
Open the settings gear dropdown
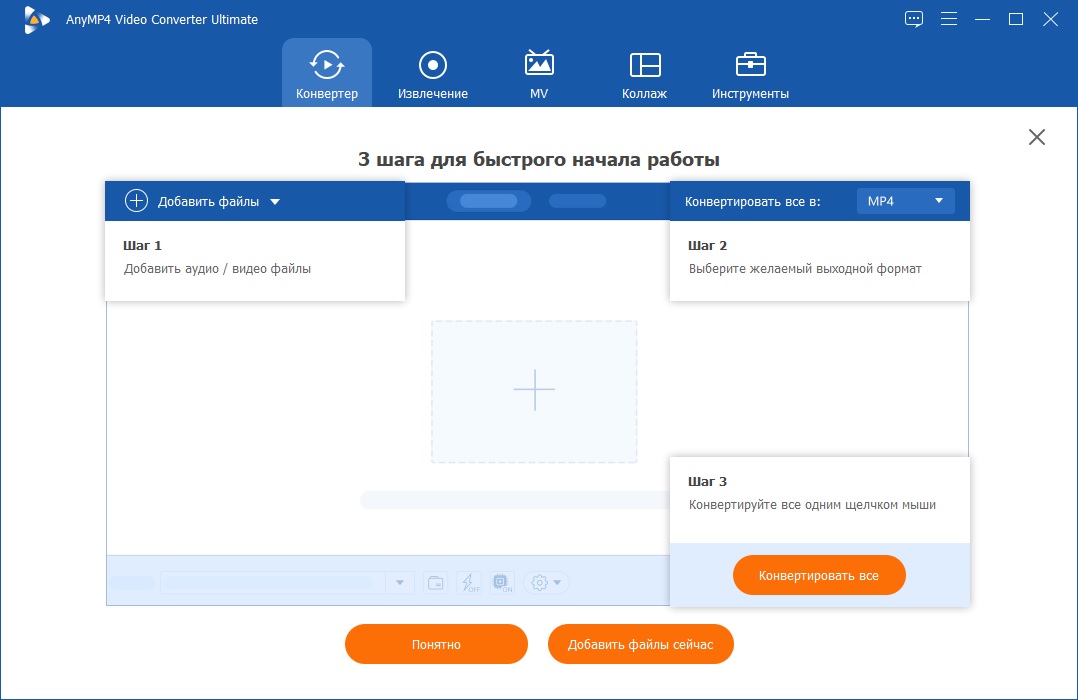pyautogui.click(x=545, y=581)
